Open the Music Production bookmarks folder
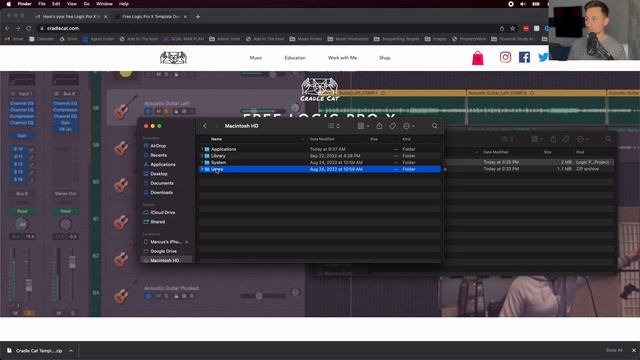The width and height of the screenshot is (640, 360). (348, 39)
